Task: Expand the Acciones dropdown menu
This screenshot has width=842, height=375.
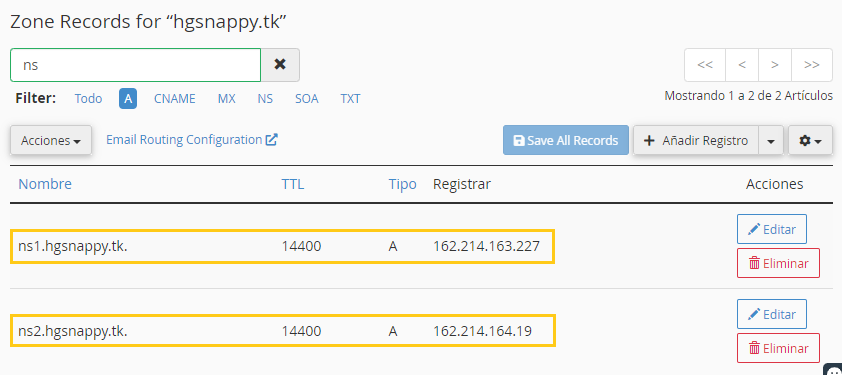Action: click(x=51, y=140)
